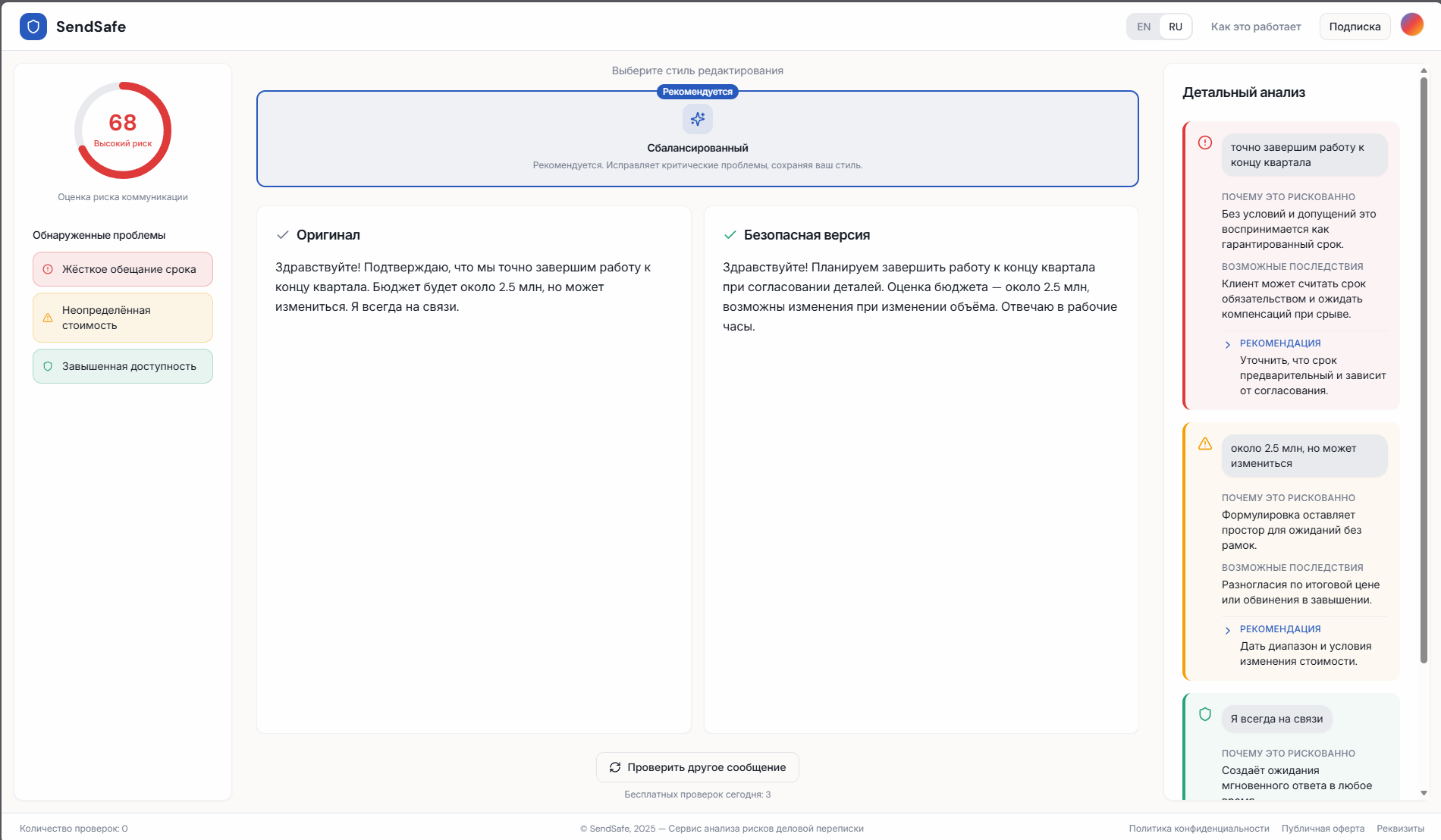The image size is (1441, 840).
Task: Click the SendSafe shield logo icon
Action: pos(33,27)
